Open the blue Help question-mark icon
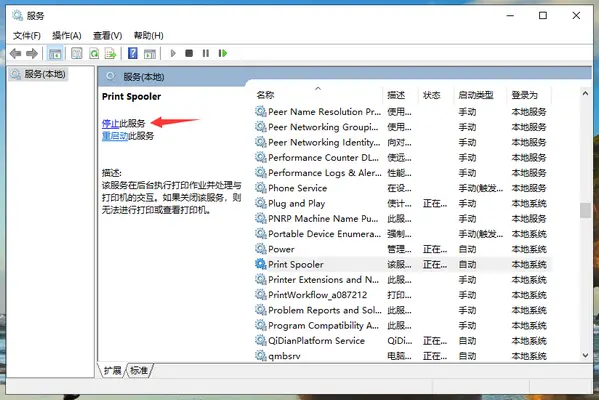This screenshot has width=599, height=400. tap(133, 53)
